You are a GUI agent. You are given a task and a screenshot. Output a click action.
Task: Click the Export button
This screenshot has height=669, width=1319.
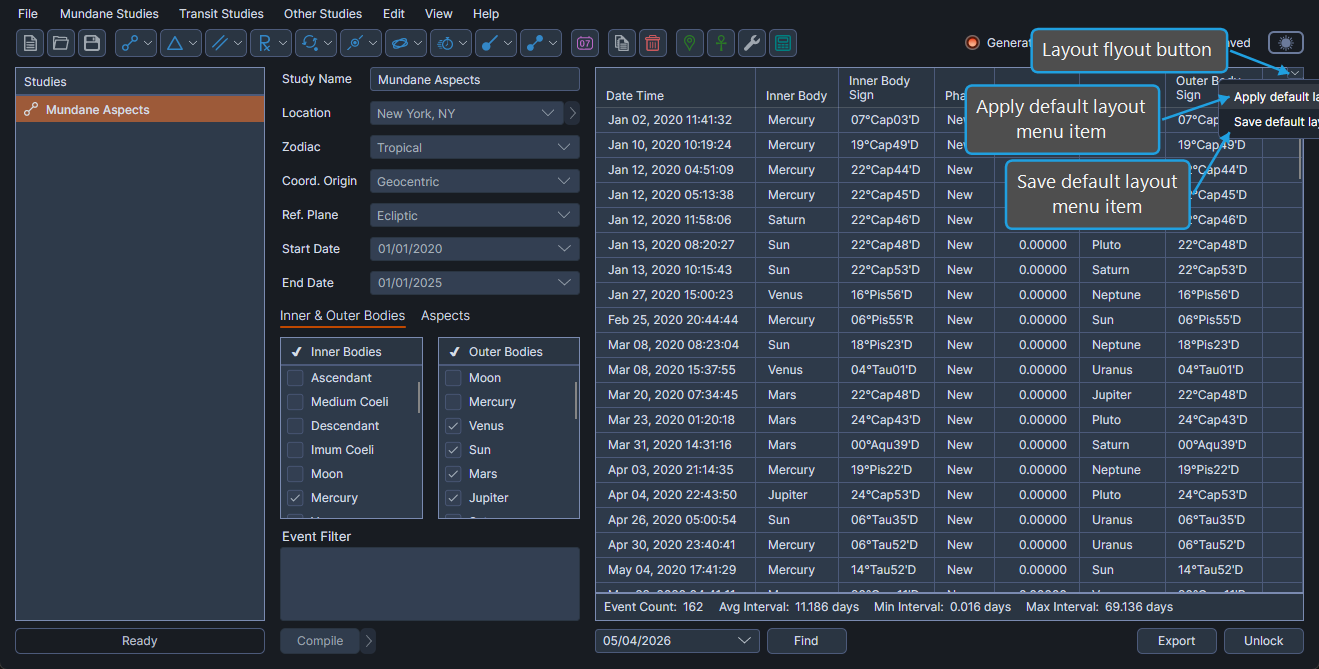click(x=1177, y=641)
